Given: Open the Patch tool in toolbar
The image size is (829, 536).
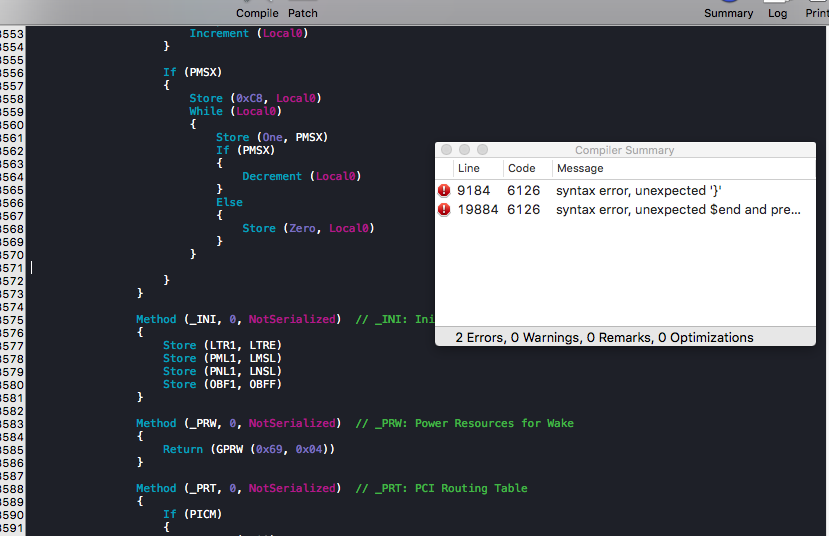Looking at the screenshot, I should [x=303, y=10].
